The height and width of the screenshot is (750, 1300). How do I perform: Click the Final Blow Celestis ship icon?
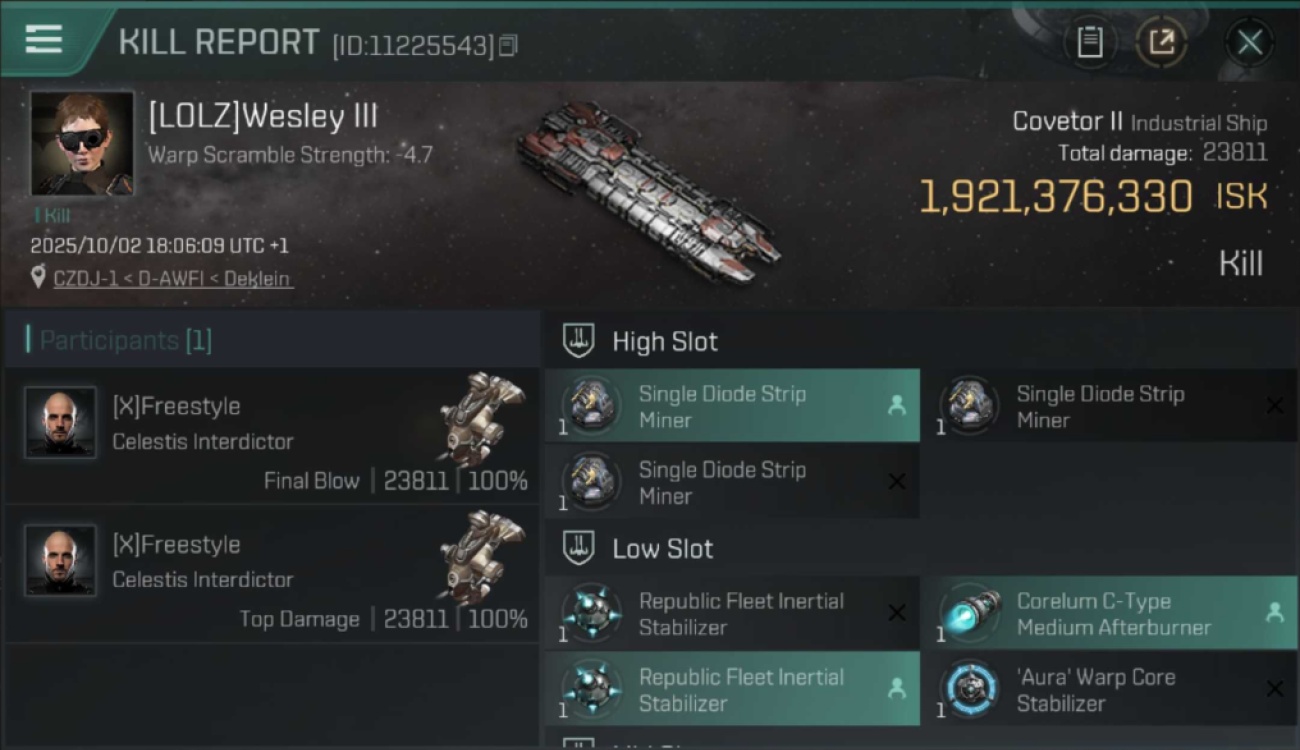[x=482, y=408]
